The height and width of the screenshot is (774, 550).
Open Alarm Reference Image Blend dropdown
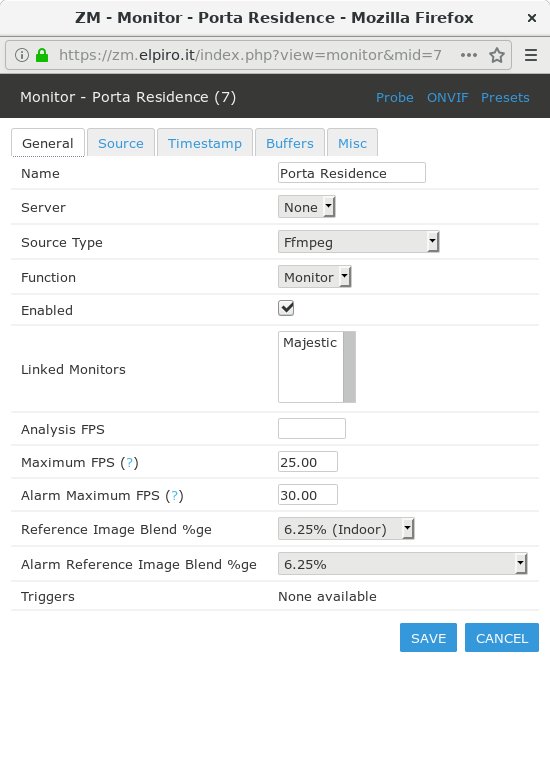click(x=403, y=564)
